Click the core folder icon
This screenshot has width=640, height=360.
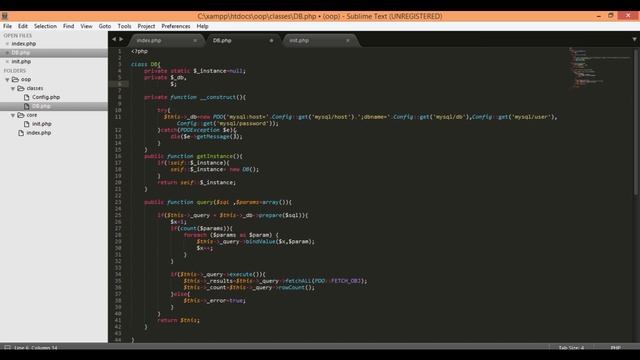pos(21,115)
